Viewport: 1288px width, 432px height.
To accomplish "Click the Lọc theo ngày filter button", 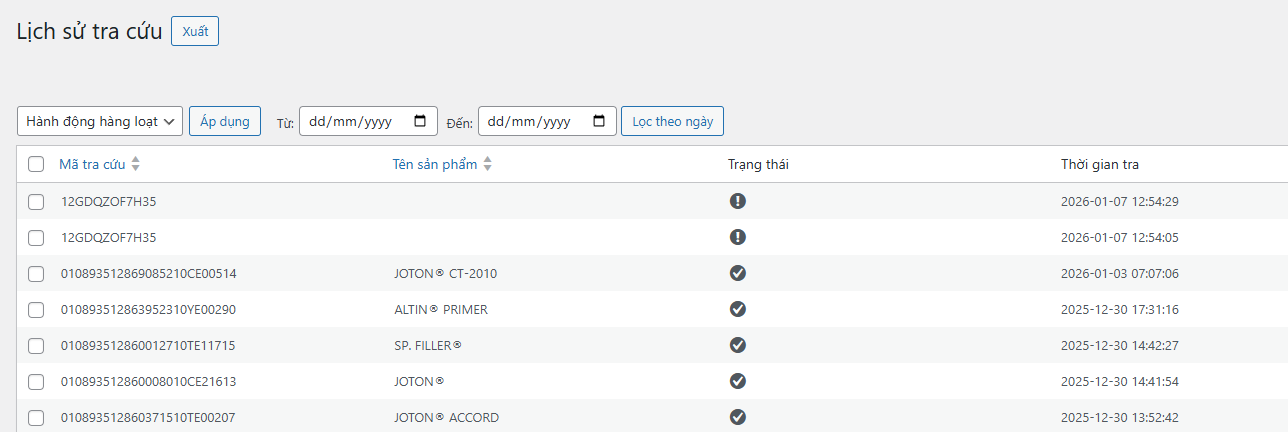I will [672, 121].
